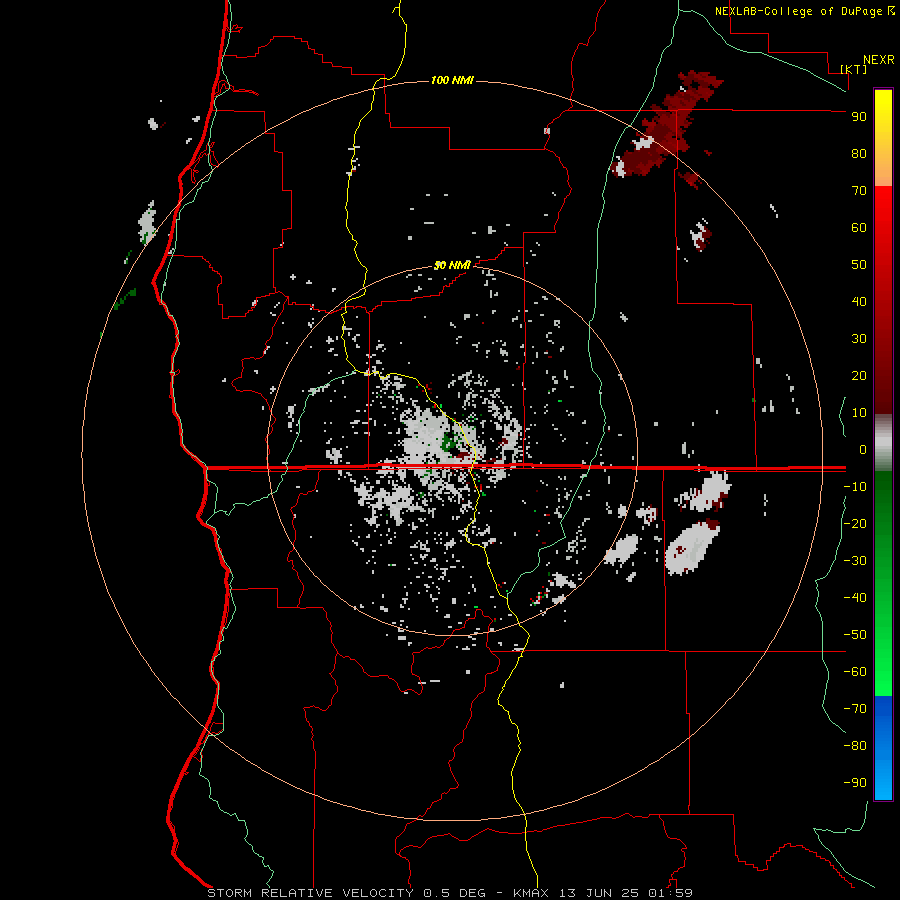Viewport: 900px width, 900px height.
Task: Click the -90 value on velocity scale
Action: 855,783
